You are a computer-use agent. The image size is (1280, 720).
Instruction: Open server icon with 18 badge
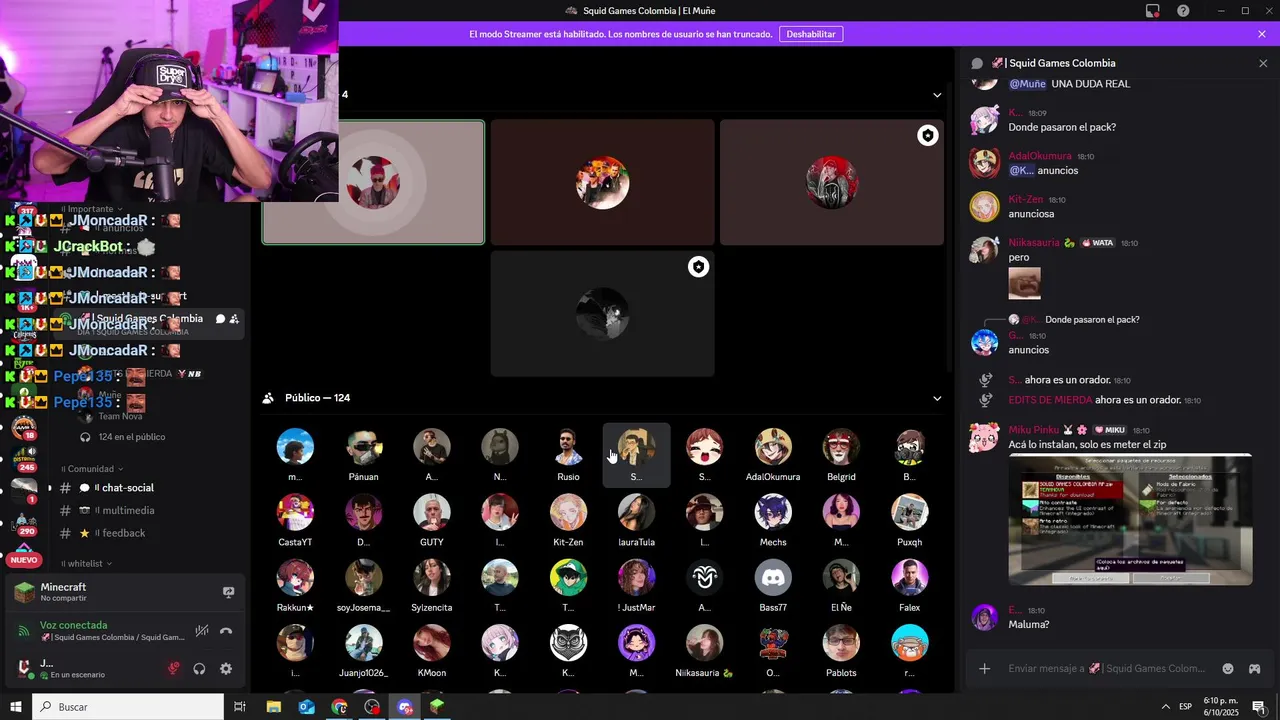23,429
